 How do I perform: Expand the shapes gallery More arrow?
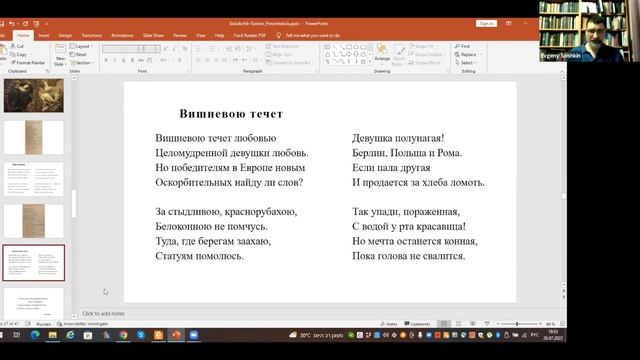coord(370,62)
